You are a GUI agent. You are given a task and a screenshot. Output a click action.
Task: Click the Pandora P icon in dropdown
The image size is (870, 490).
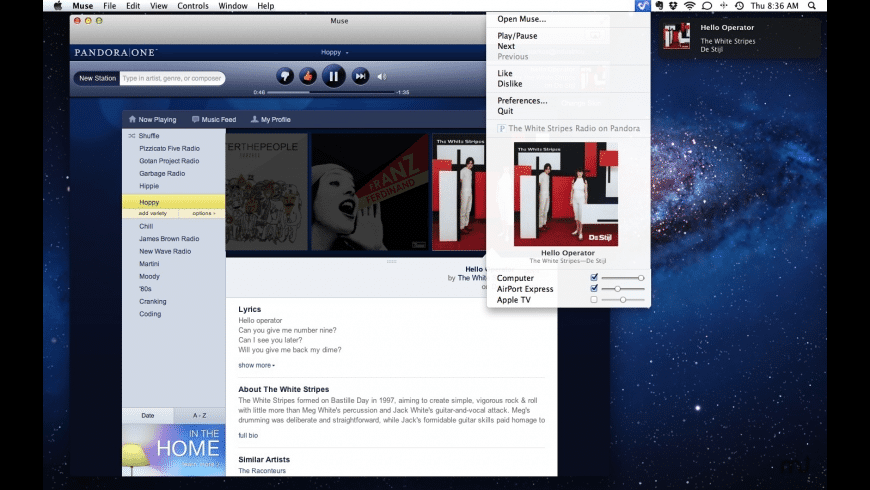click(501, 128)
